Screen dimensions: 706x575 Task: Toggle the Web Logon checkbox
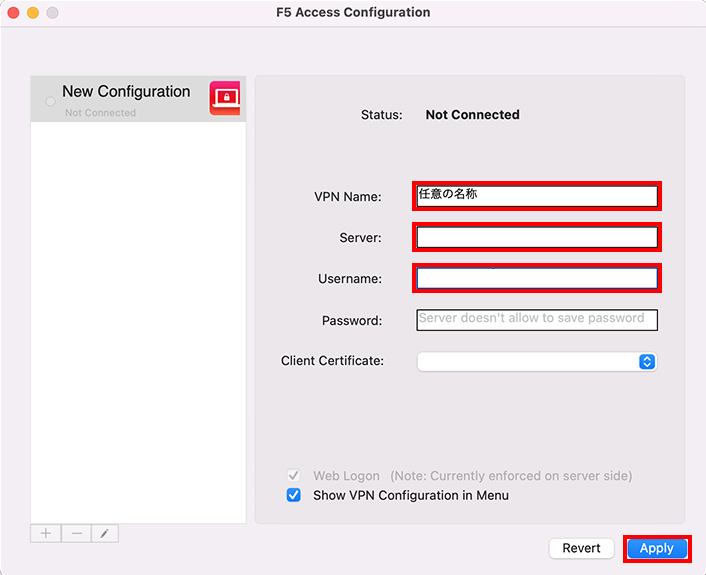point(294,475)
